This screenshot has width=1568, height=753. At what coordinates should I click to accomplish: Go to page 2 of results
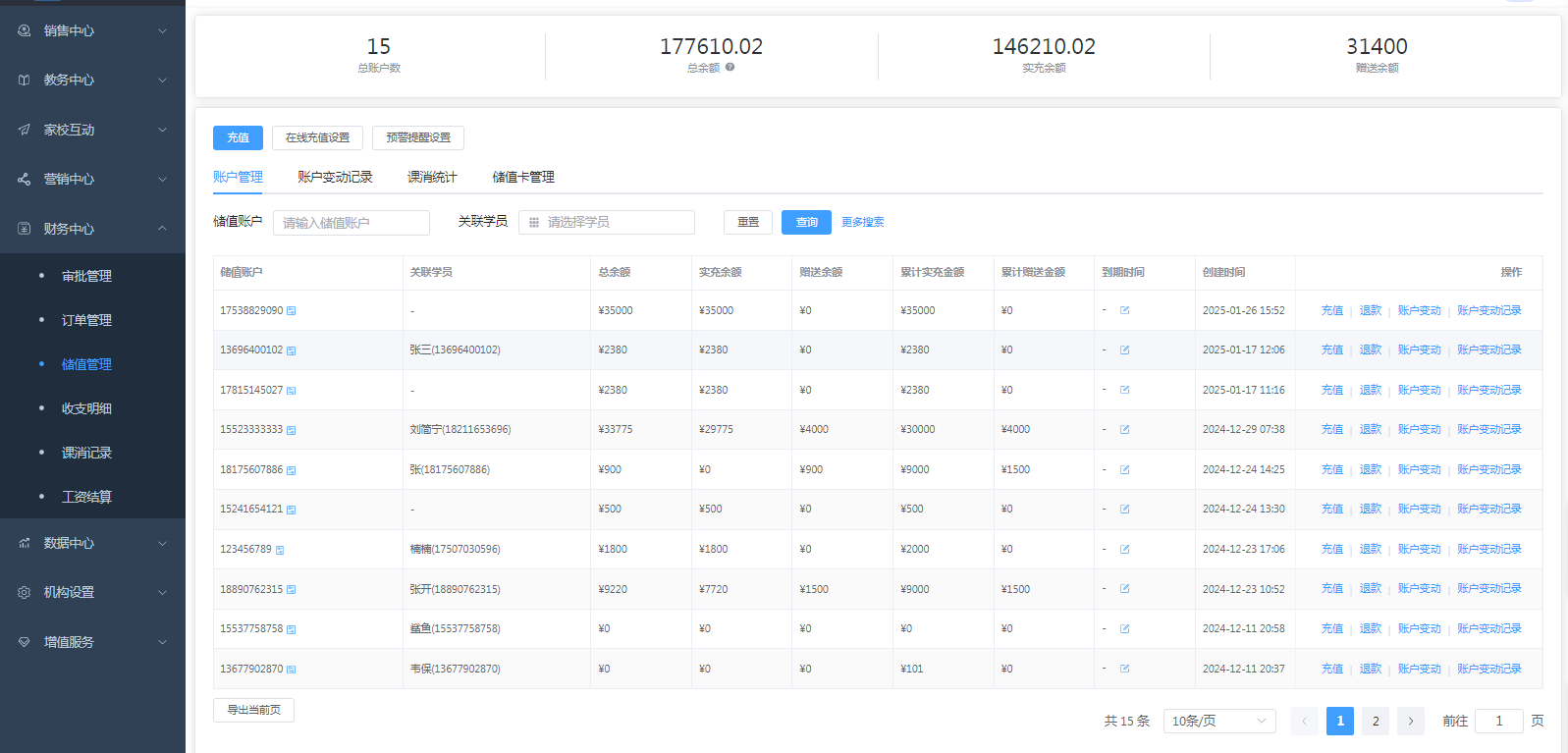[x=1376, y=721]
